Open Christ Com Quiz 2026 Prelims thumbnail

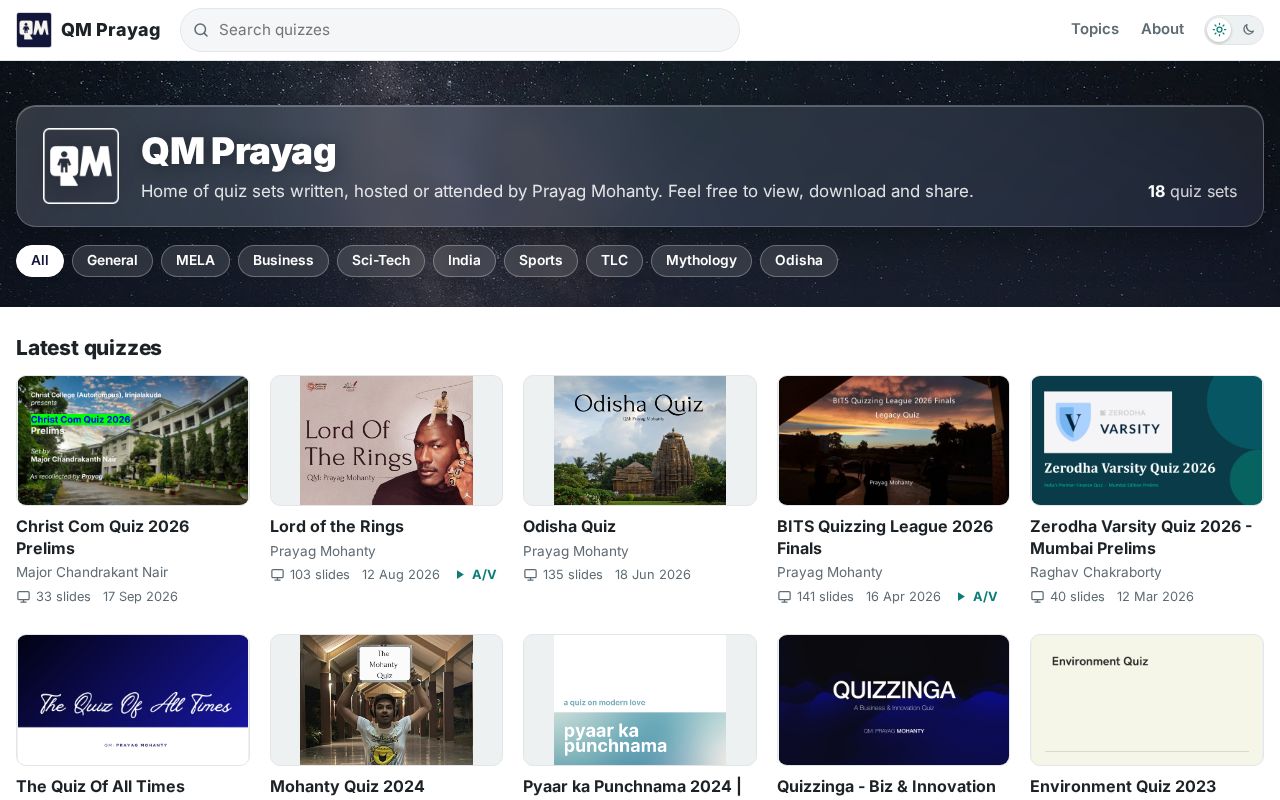133,440
